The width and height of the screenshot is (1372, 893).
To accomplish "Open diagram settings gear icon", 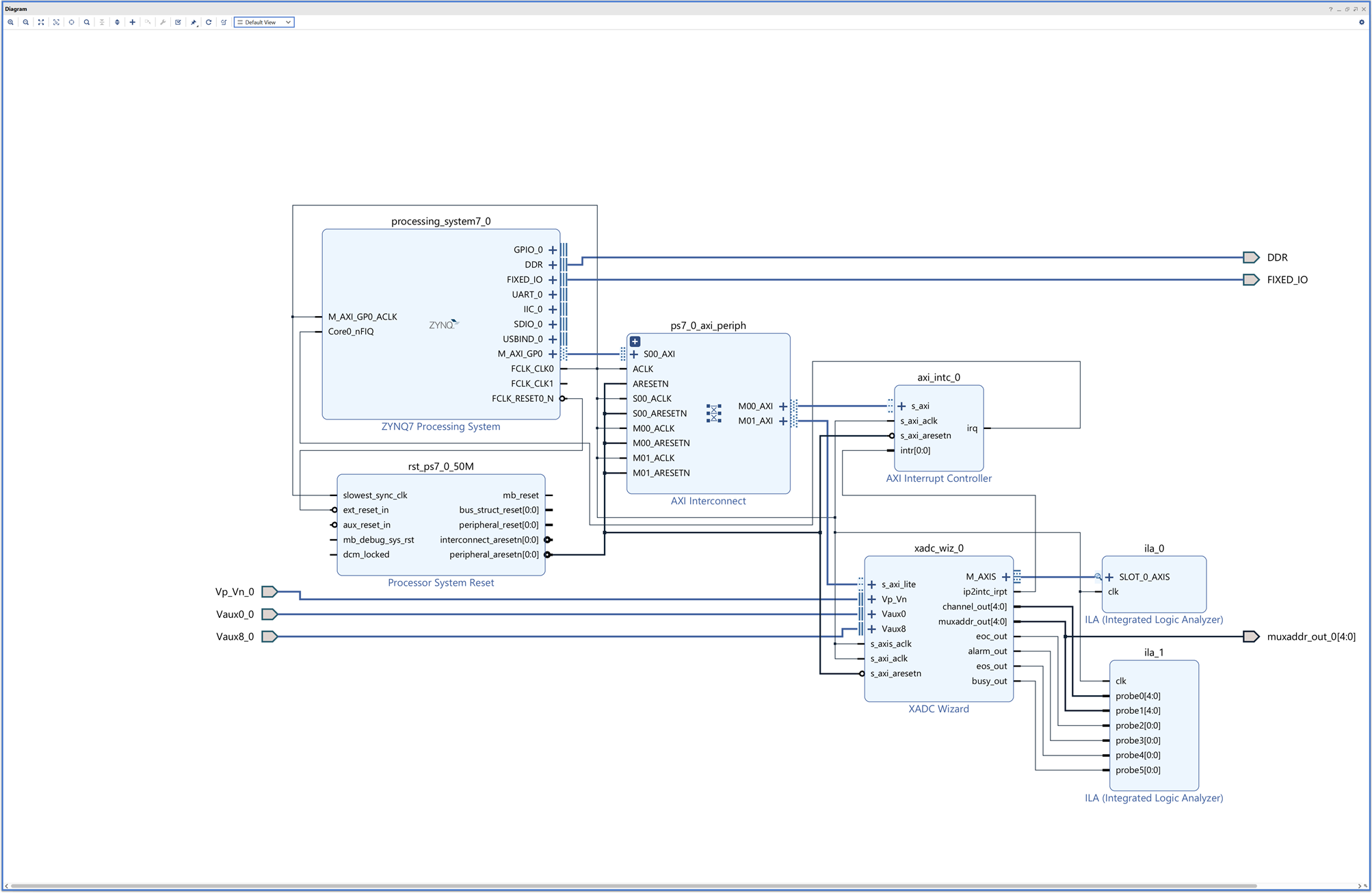I will [x=1361, y=22].
